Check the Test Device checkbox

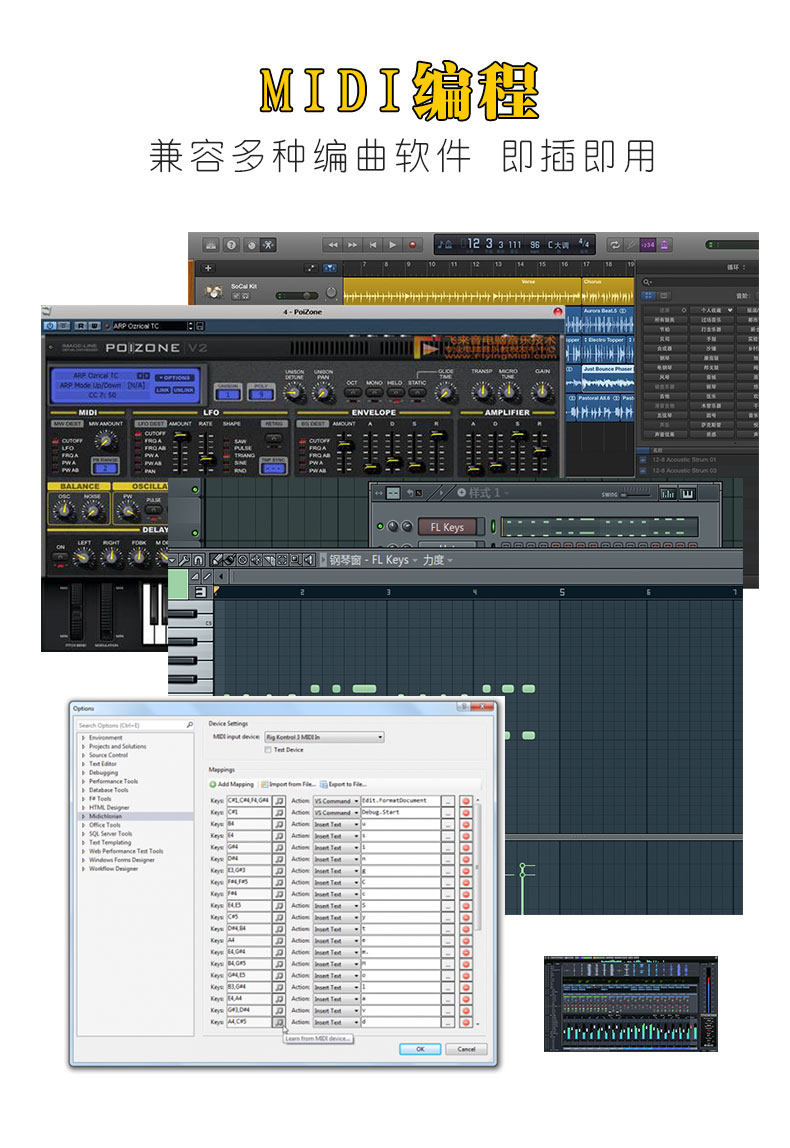[268, 750]
